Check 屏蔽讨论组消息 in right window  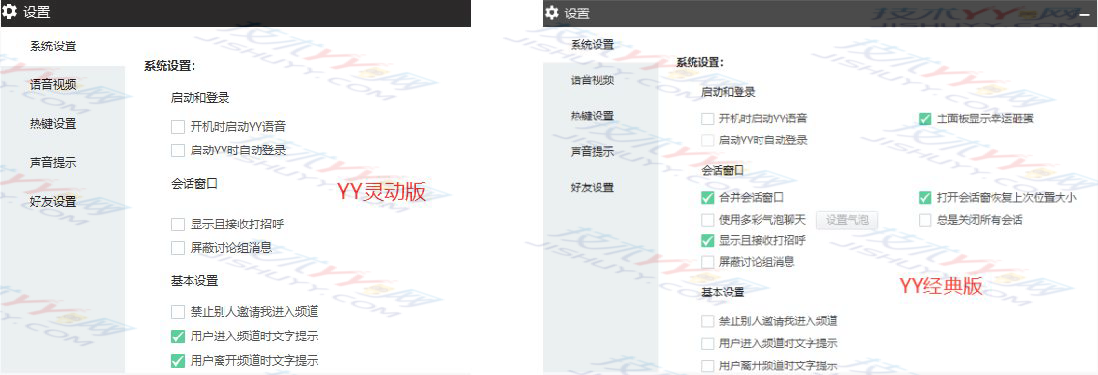[x=707, y=262]
